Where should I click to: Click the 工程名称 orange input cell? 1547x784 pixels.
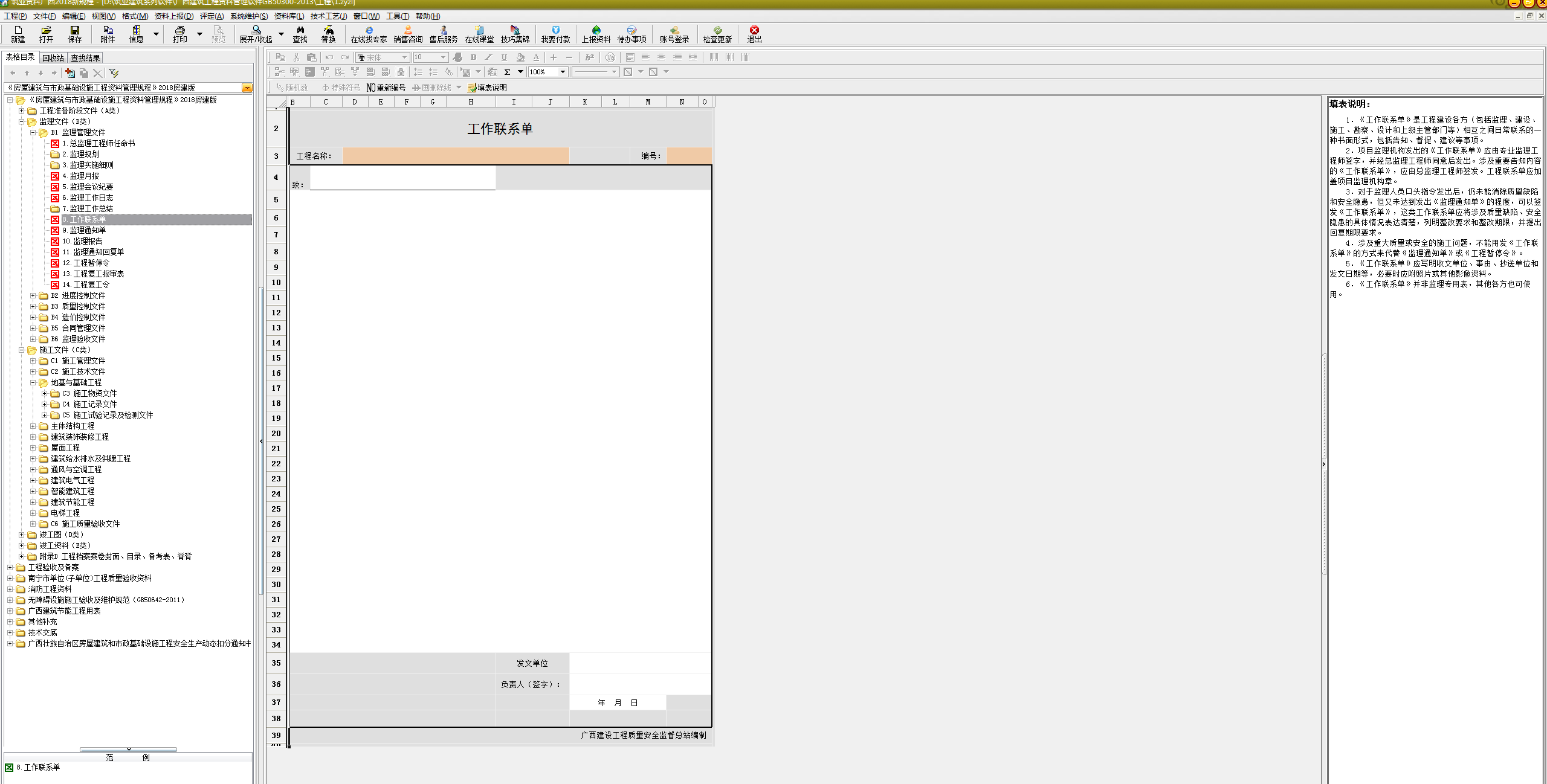(456, 156)
